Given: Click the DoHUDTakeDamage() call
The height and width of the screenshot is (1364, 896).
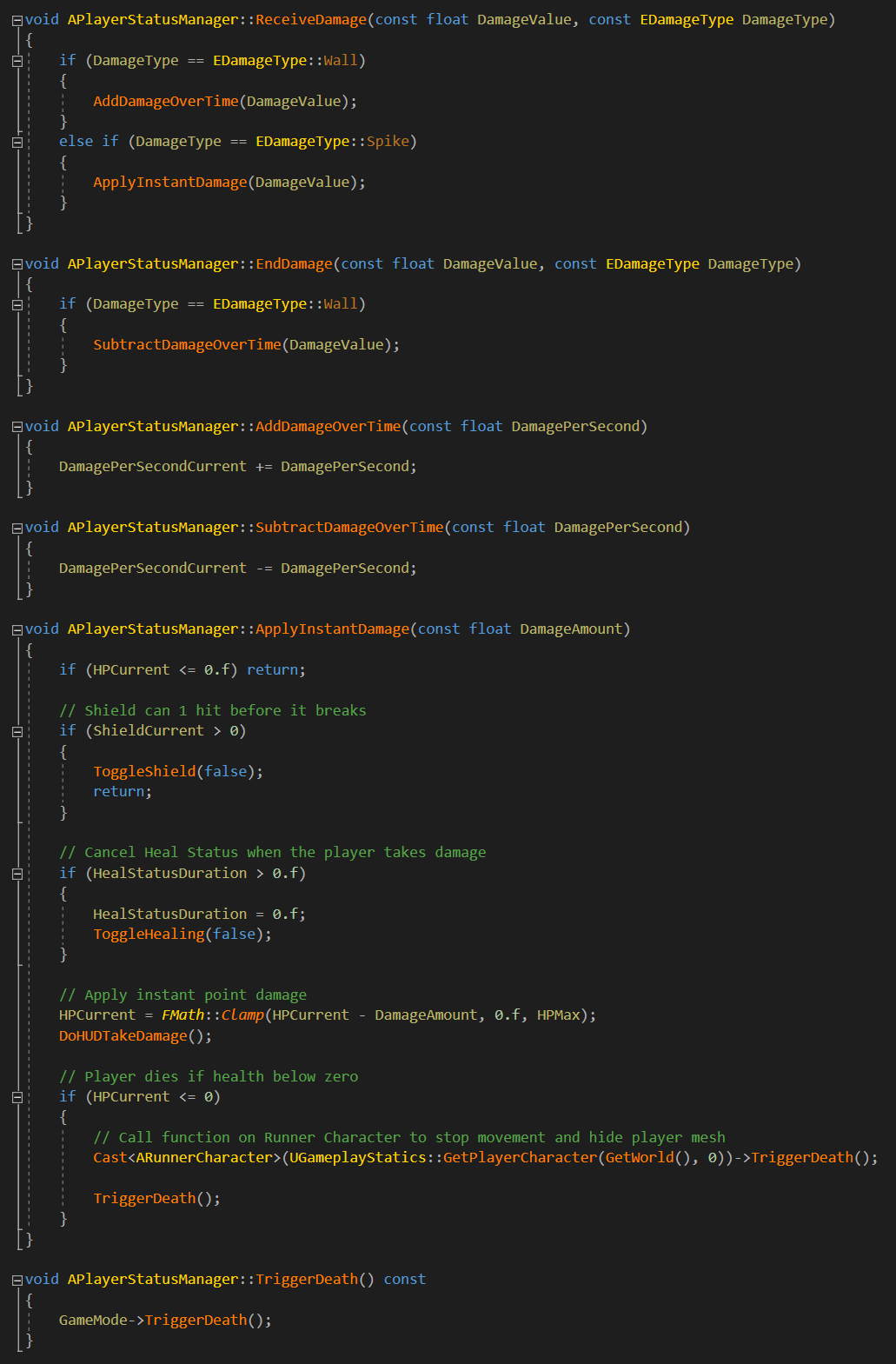Looking at the screenshot, I should click(136, 1036).
